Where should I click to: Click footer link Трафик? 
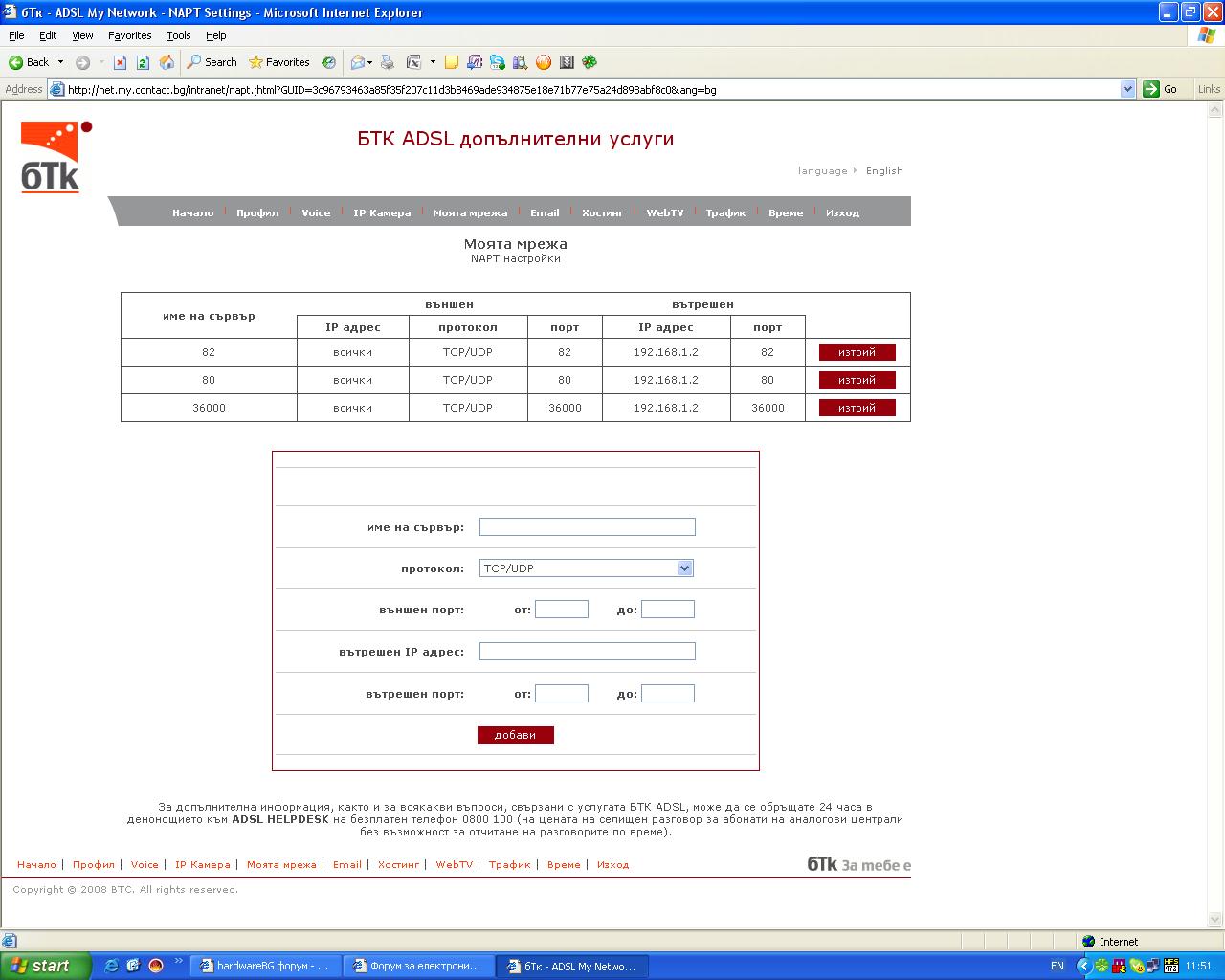pos(509,864)
